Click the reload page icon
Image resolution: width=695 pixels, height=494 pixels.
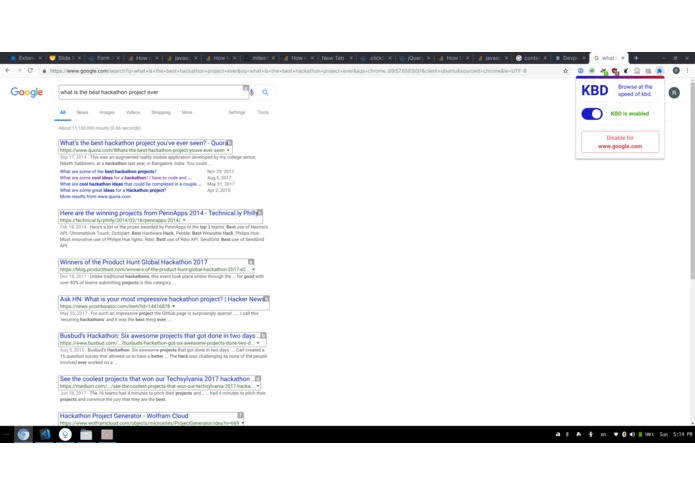(30, 70)
